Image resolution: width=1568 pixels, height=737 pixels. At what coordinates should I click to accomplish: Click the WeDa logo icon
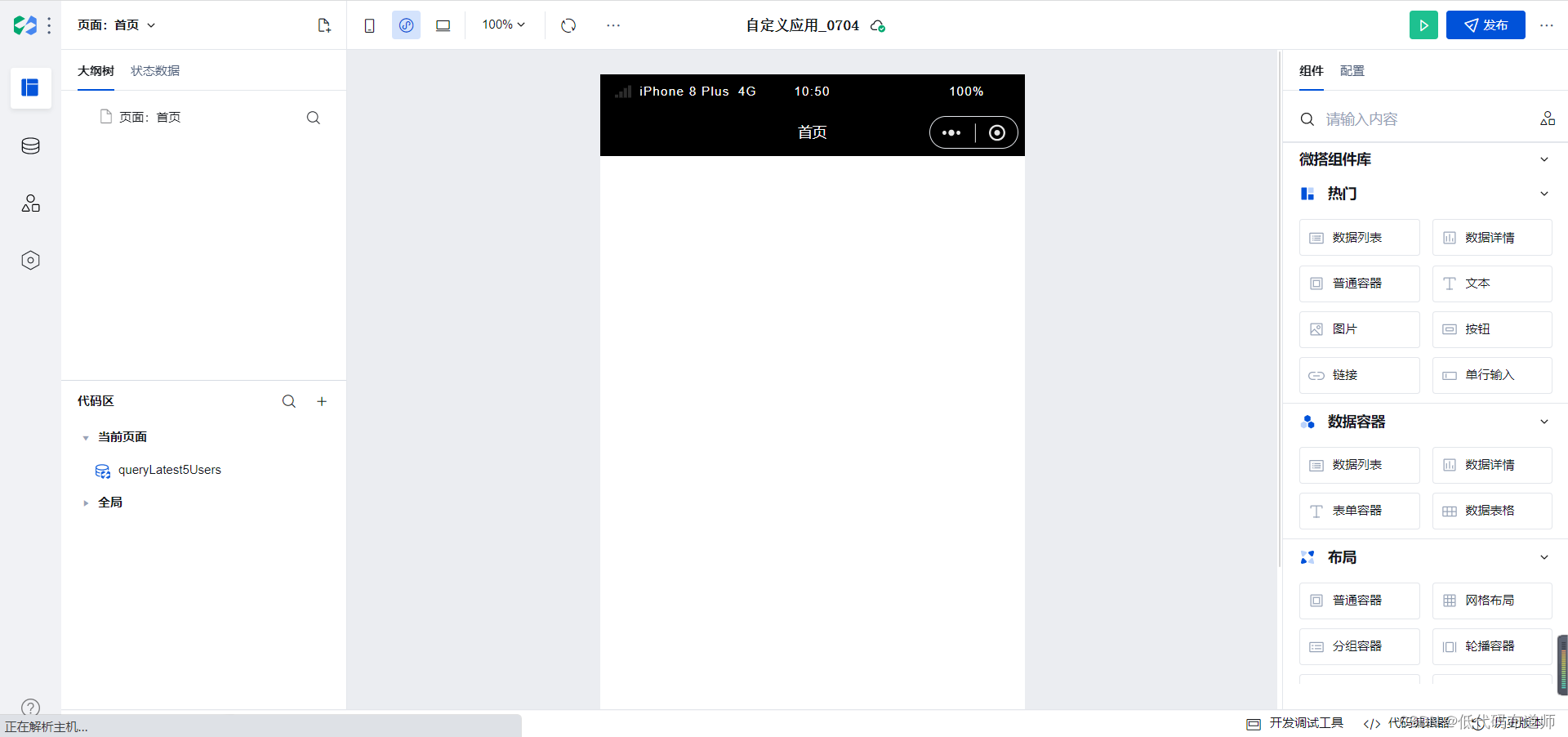pyautogui.click(x=25, y=25)
